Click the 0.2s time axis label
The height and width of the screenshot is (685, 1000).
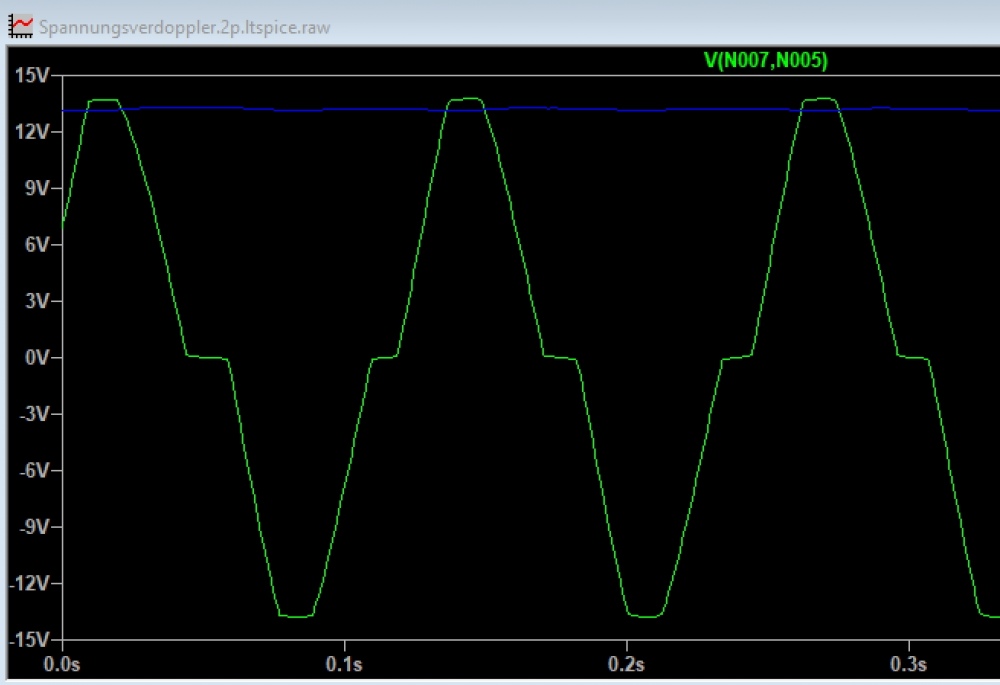click(x=626, y=664)
